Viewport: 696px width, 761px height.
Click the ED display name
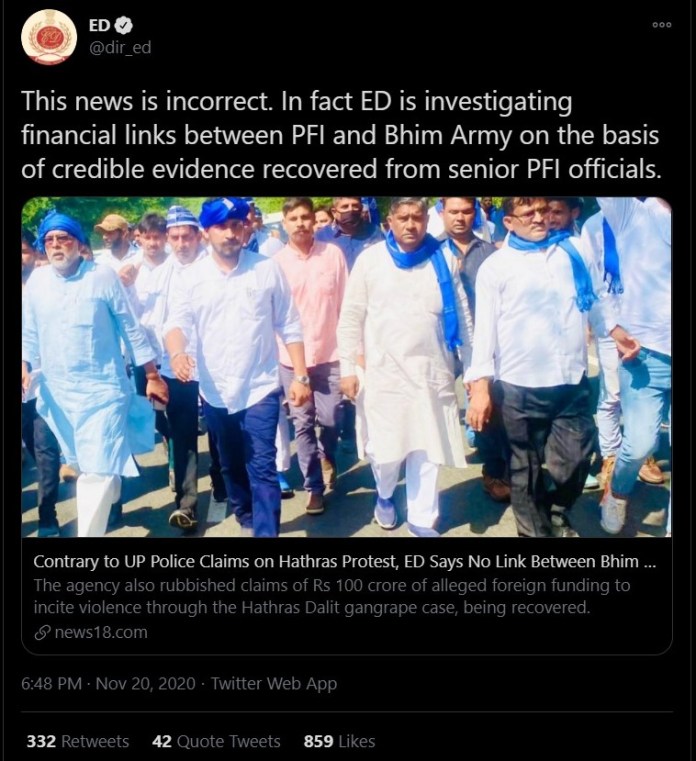pyautogui.click(x=99, y=25)
